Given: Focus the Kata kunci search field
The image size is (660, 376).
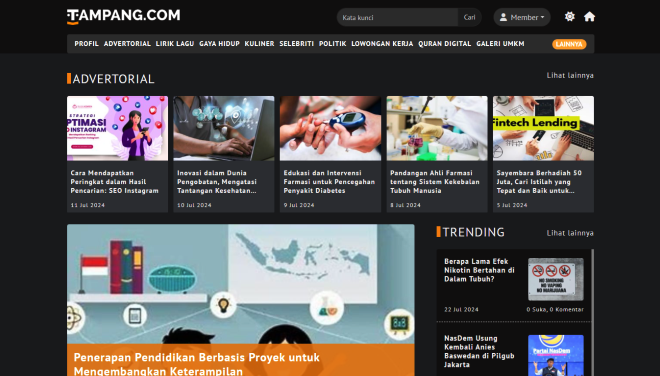Looking at the screenshot, I should 397,17.
